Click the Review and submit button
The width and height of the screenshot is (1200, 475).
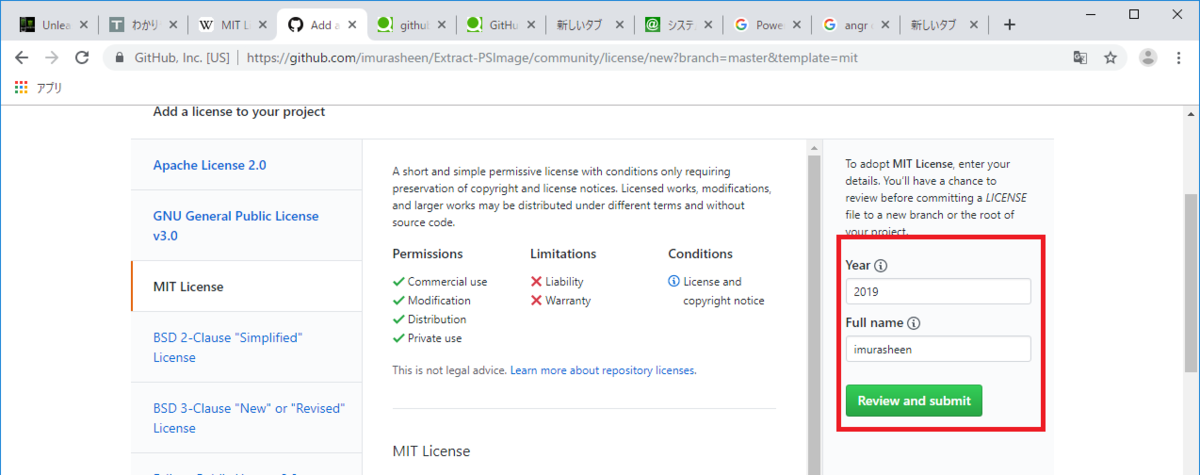pyautogui.click(x=914, y=401)
